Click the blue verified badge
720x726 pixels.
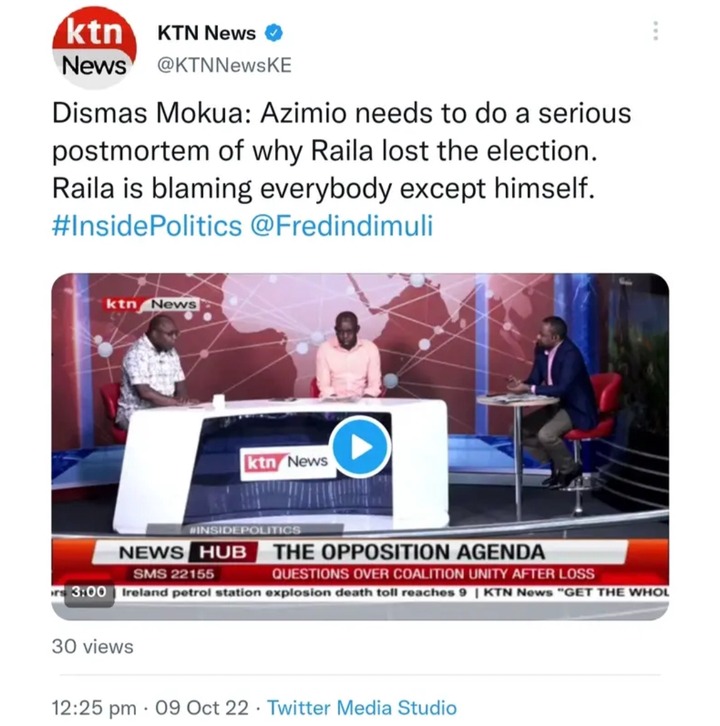click(274, 33)
